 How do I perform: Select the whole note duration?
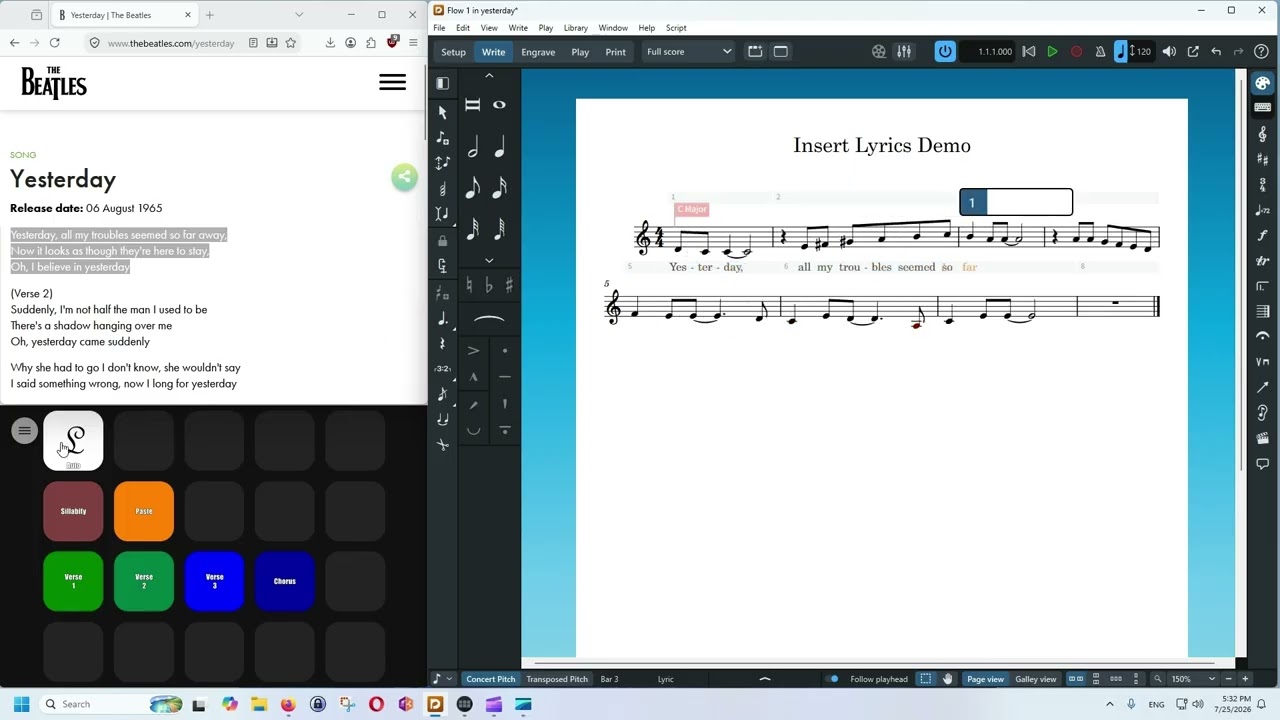pos(499,105)
